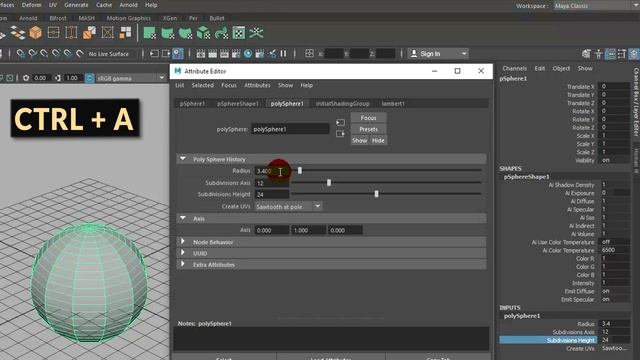The width and height of the screenshot is (640, 360).
Task: Click the viewport exposure gear icon
Action: tap(26, 78)
